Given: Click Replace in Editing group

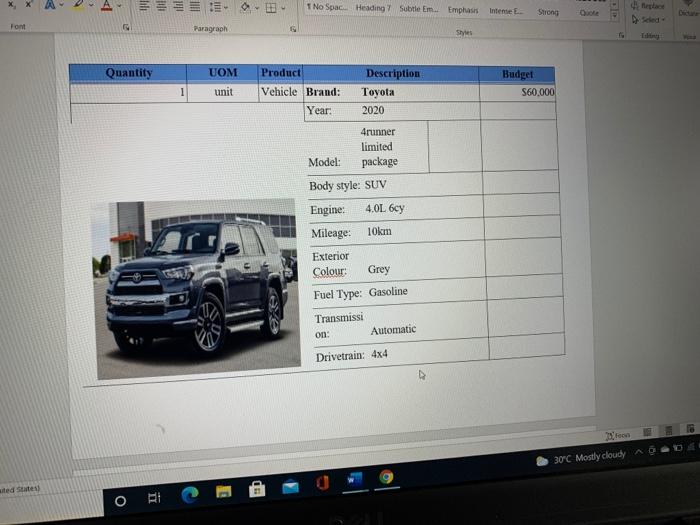Looking at the screenshot, I should pyautogui.click(x=648, y=6).
